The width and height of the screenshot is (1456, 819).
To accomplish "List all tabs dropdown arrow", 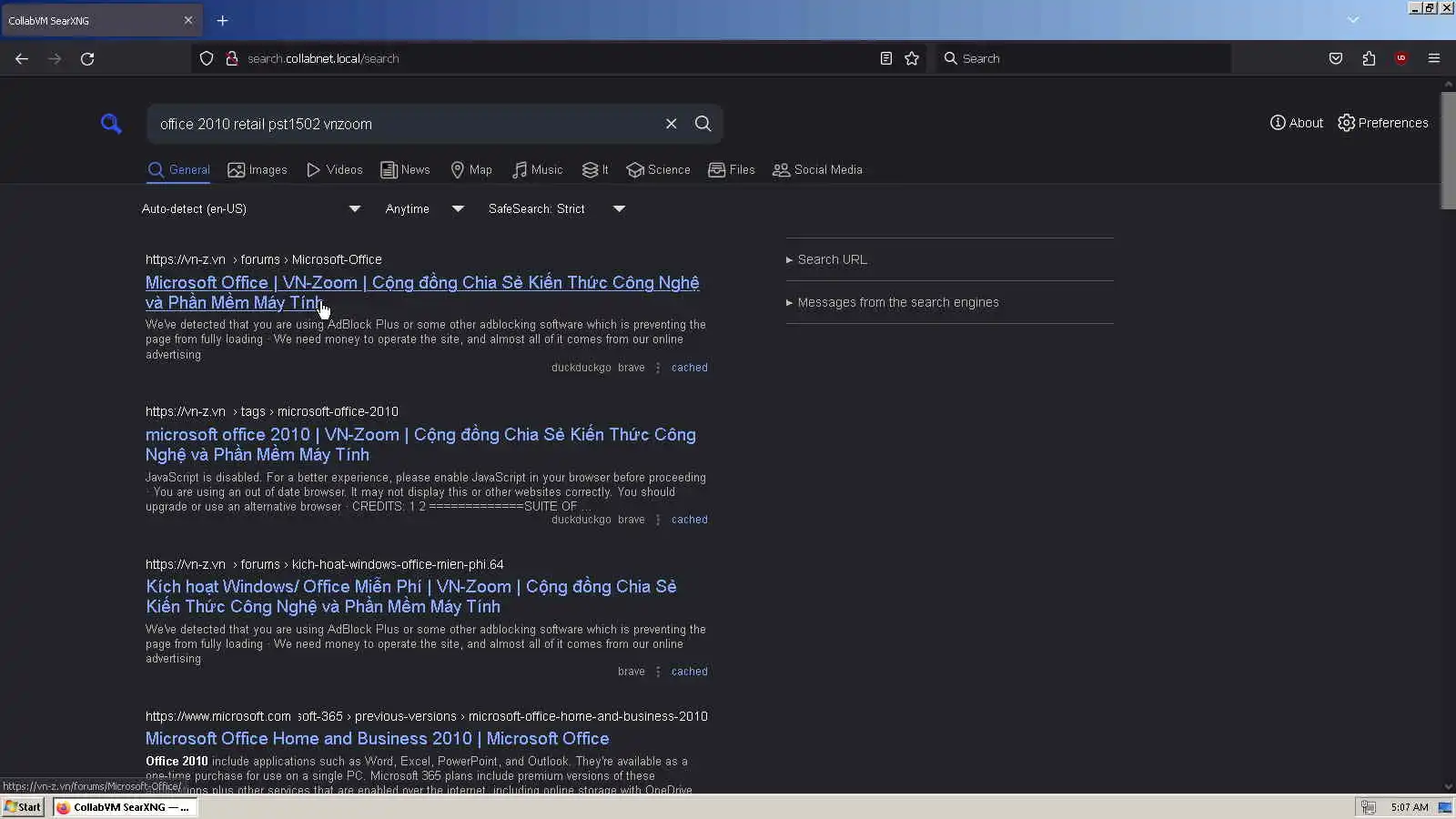I will pos(1353,20).
